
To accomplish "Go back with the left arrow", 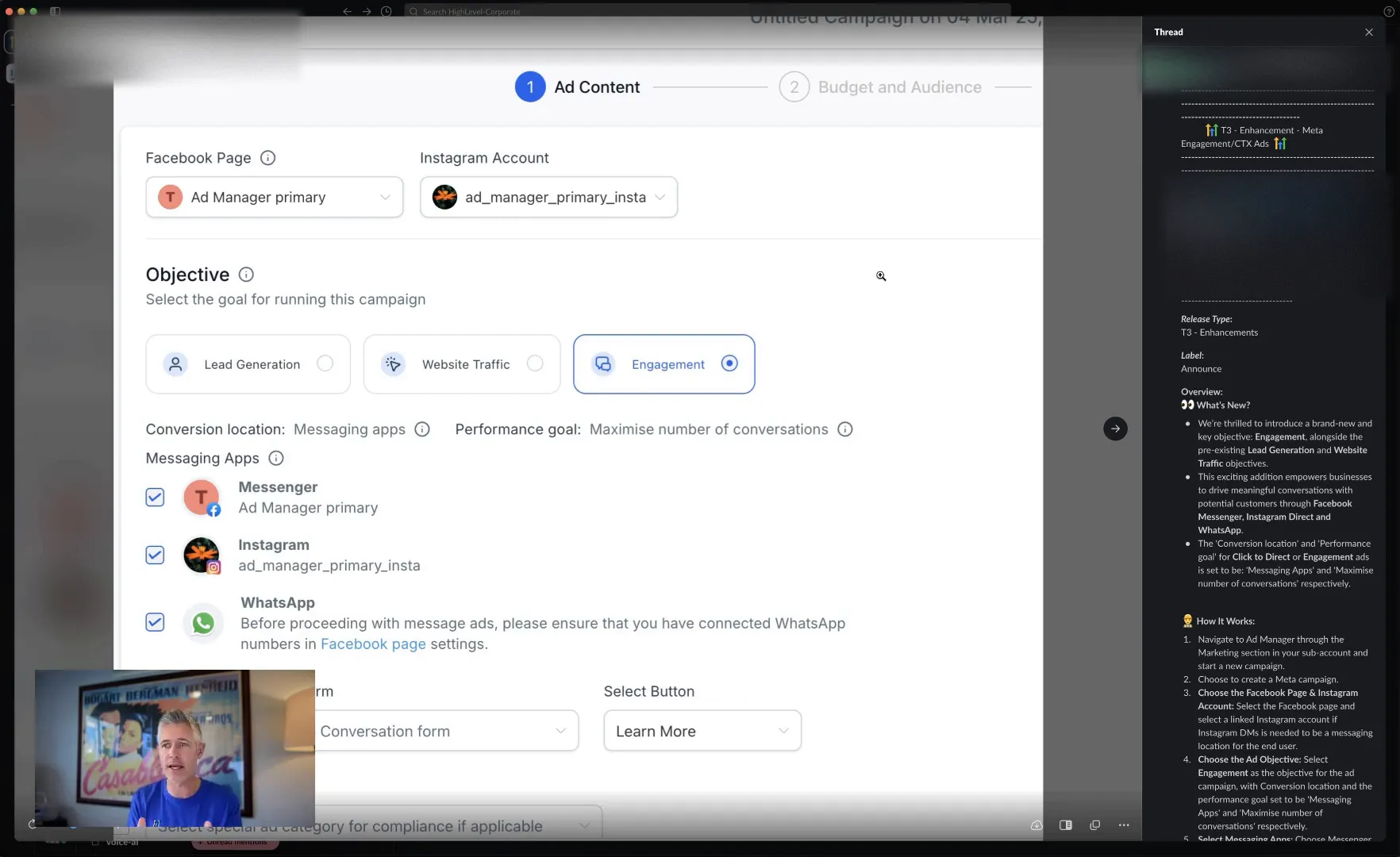I will [347, 11].
